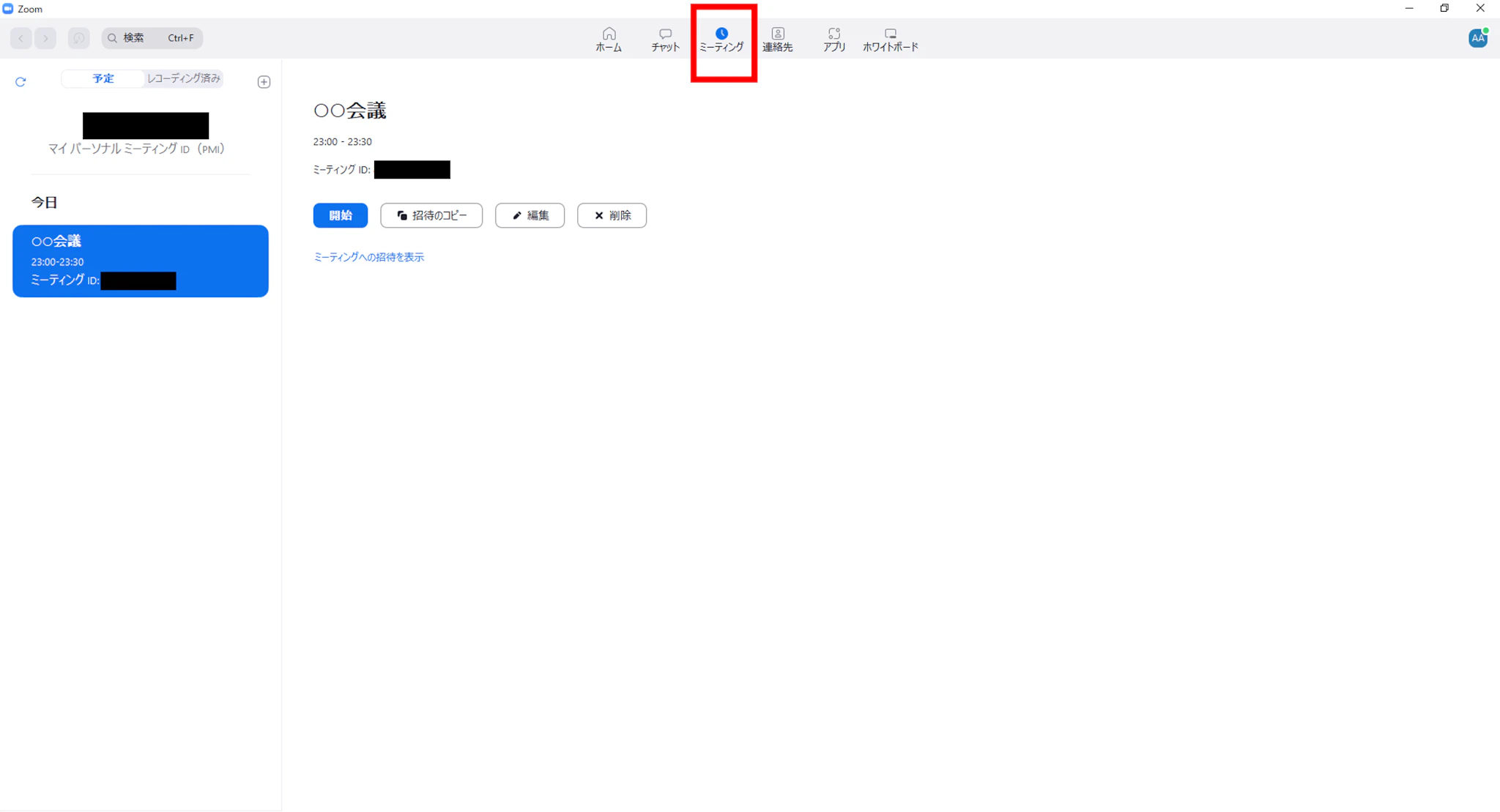Click the 削除 (Delete) button
Viewport: 1500px width, 812px height.
612,215
